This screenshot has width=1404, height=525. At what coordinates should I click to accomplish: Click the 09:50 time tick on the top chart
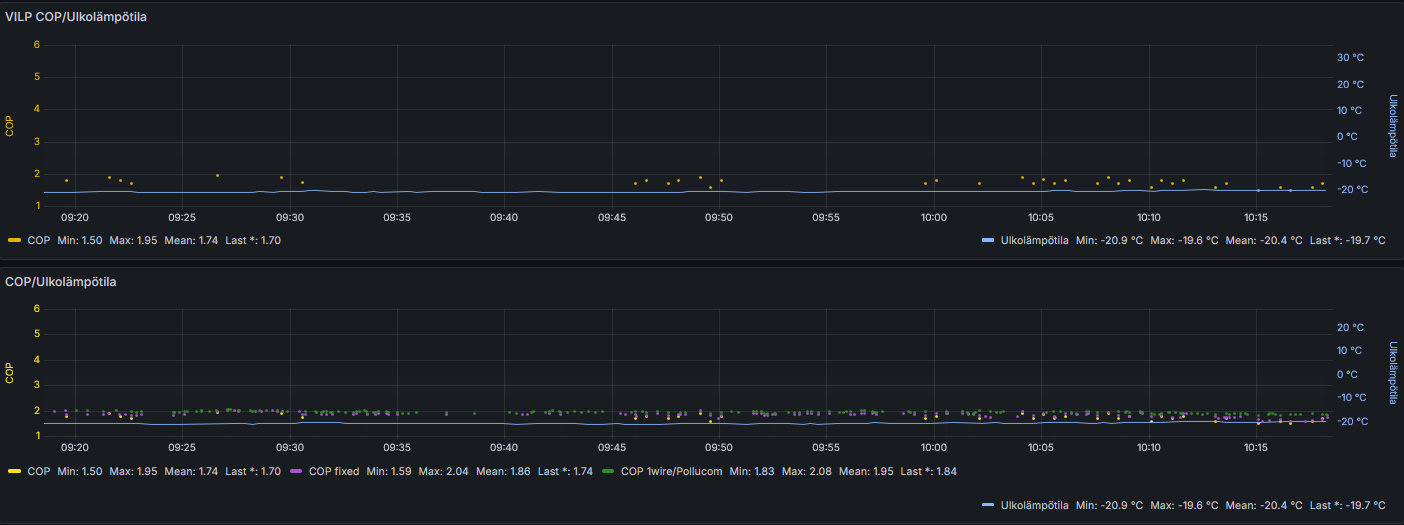coord(718,217)
